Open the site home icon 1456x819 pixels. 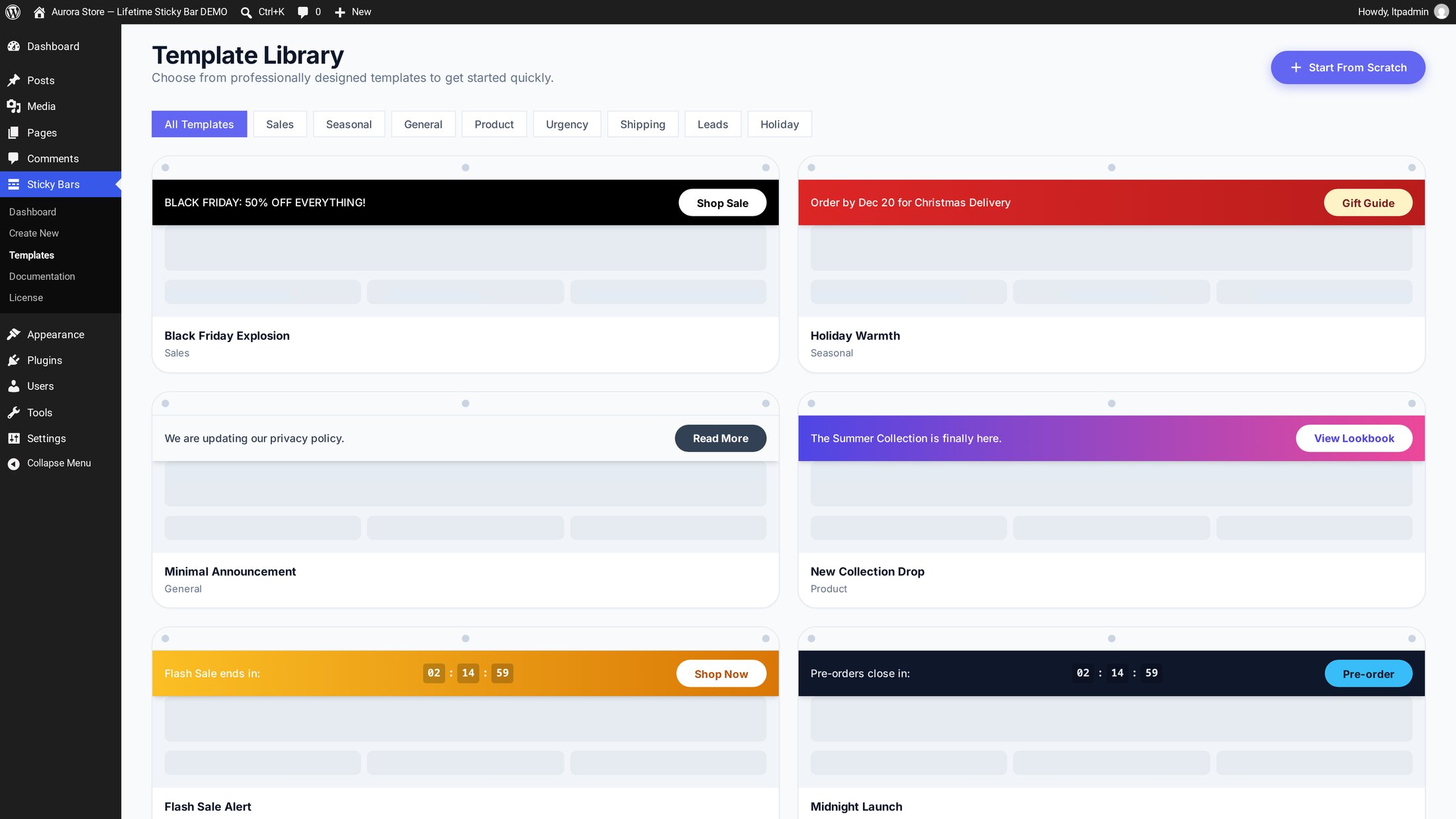(x=39, y=12)
